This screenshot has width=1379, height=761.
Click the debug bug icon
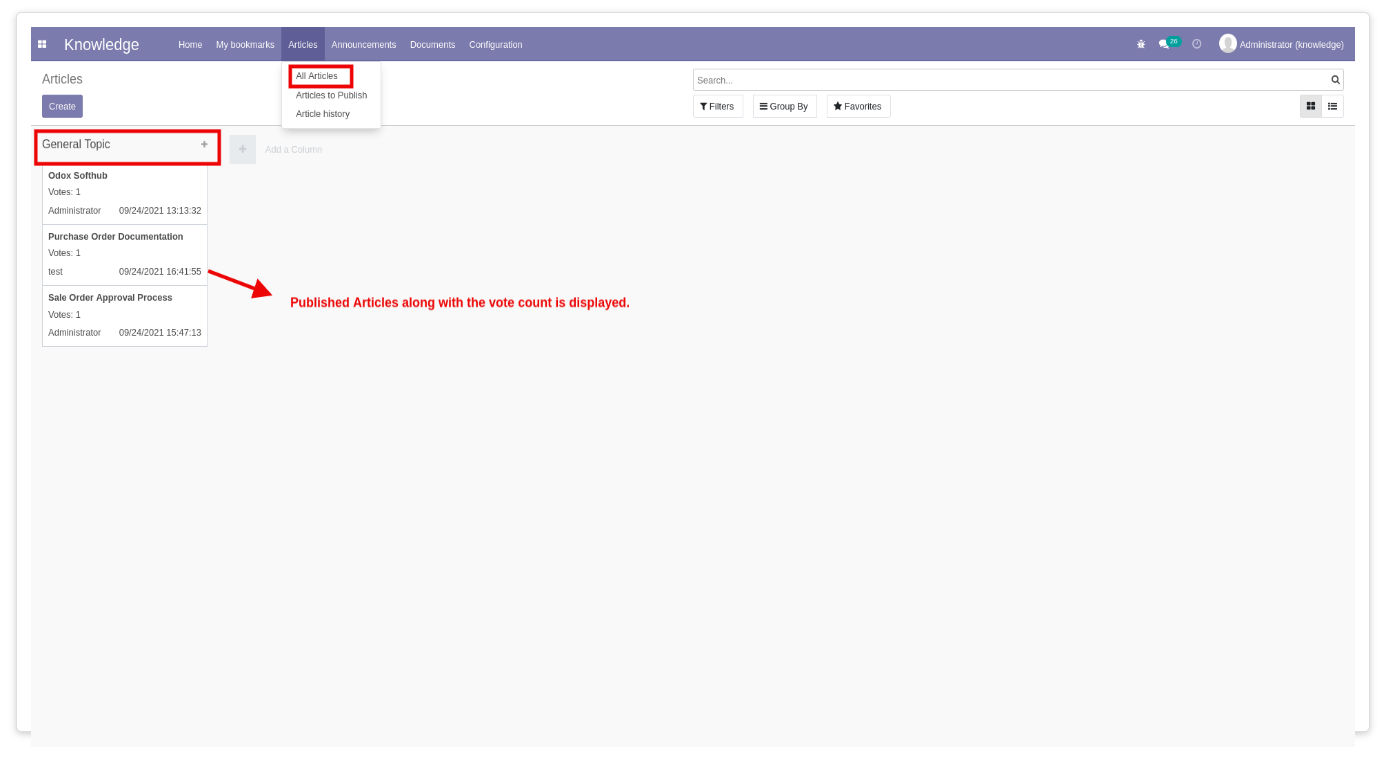(x=1141, y=44)
